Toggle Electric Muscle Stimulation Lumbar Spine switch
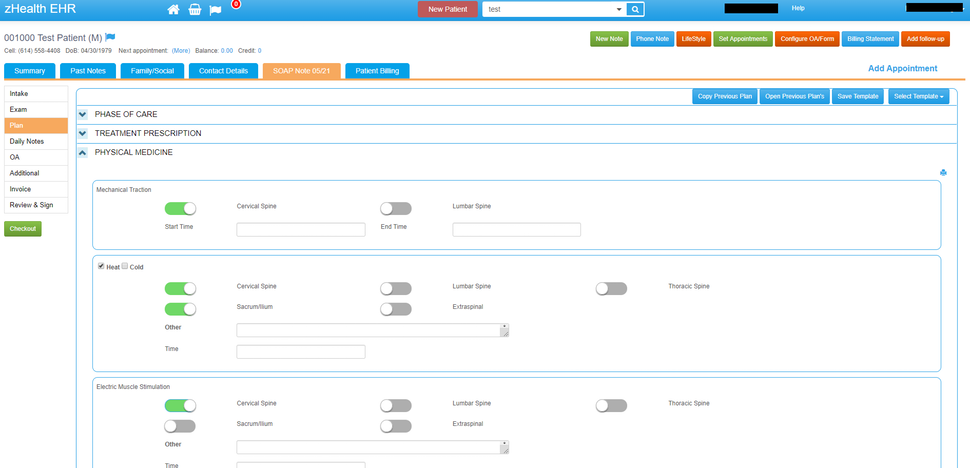This screenshot has height=468, width=970. coord(396,406)
